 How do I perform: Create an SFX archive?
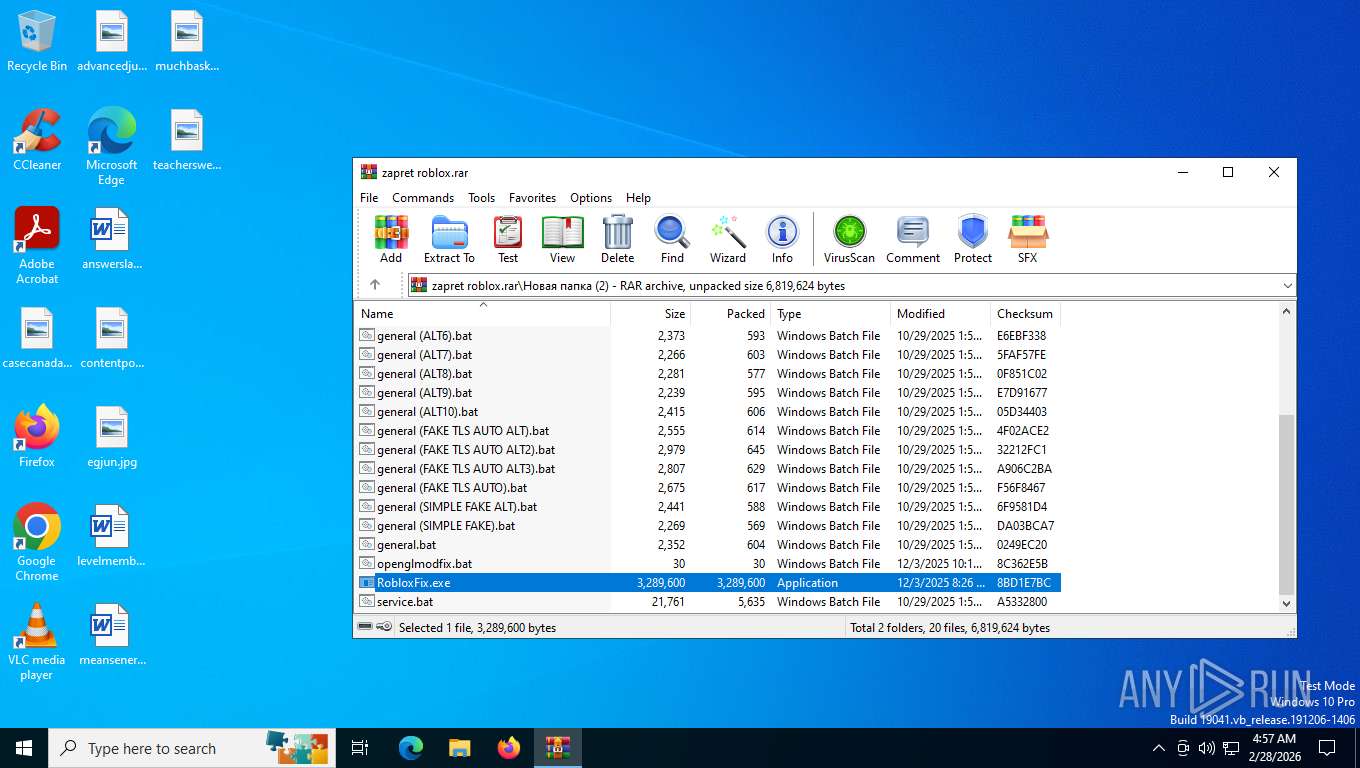[1027, 239]
